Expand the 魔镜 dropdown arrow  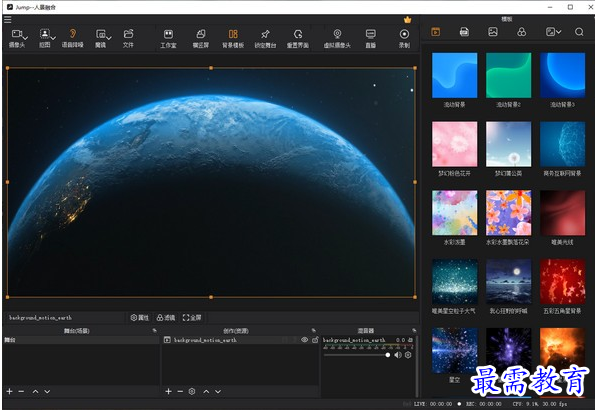tap(109, 38)
